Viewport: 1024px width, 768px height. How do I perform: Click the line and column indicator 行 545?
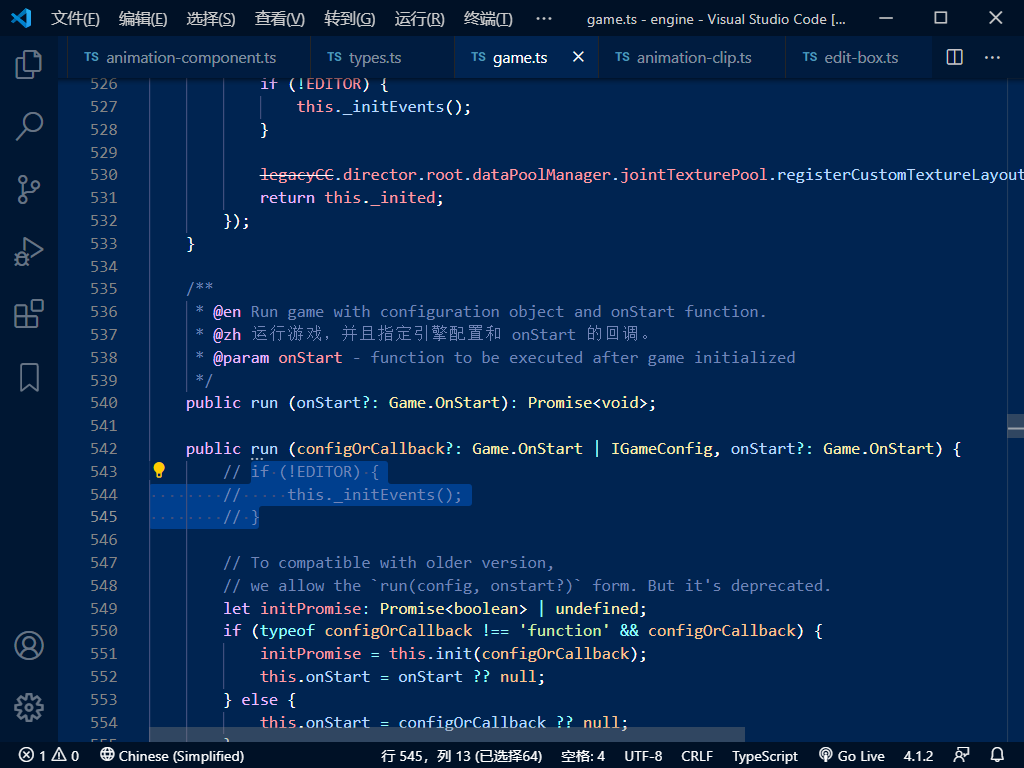click(462, 756)
